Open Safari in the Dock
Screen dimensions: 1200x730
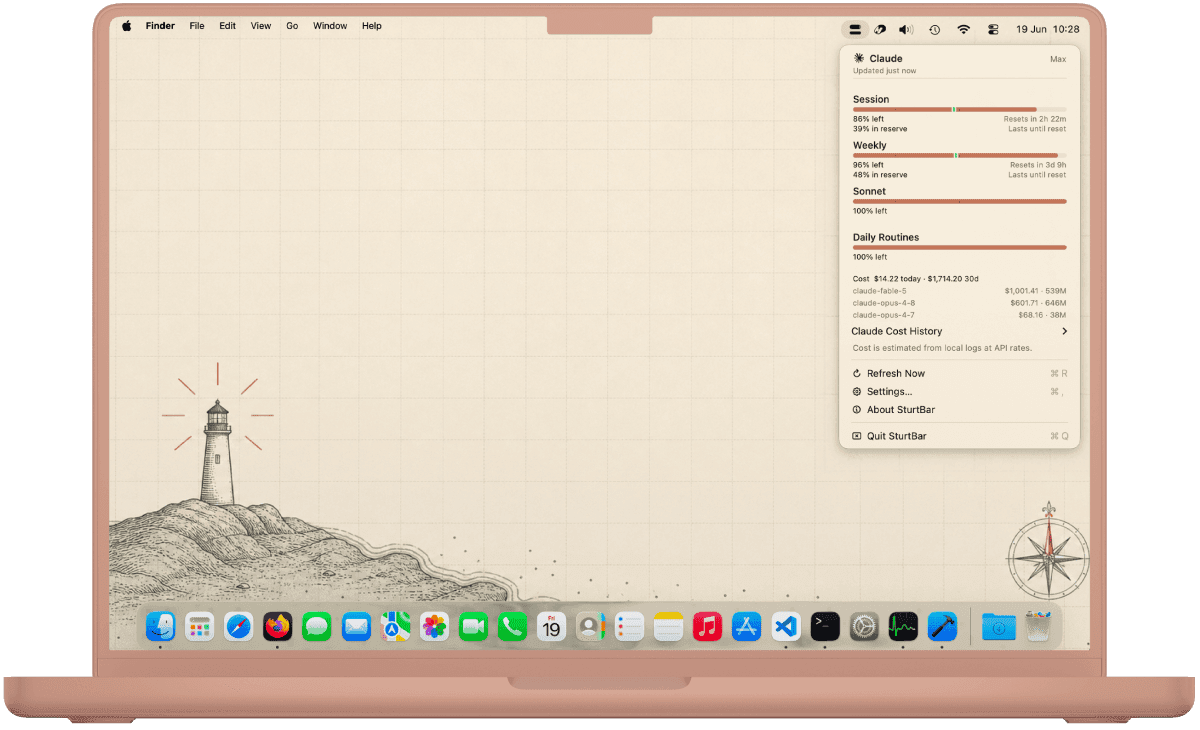(x=239, y=627)
